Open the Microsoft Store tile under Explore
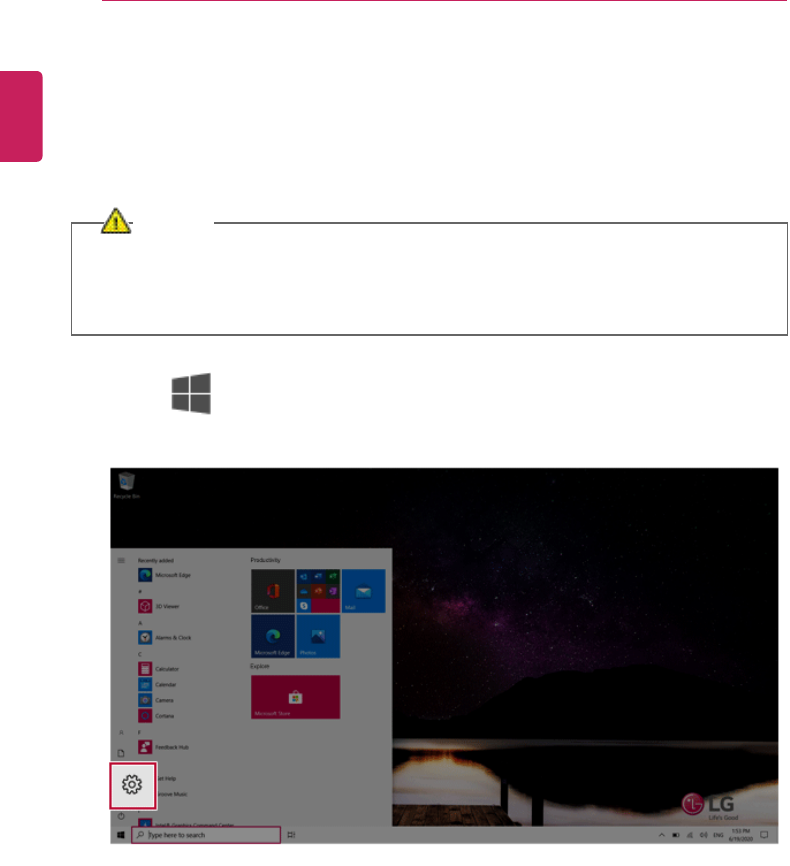790x866 pixels. tap(296, 696)
